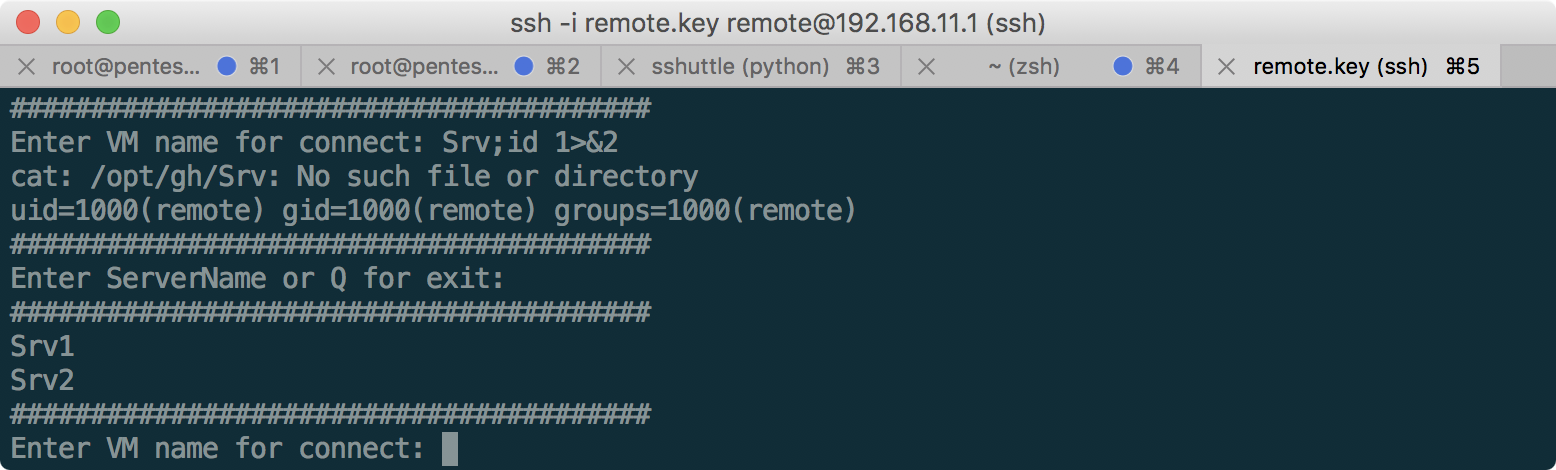
Task: Select the ~ (zsh) tab
Action: click(x=1023, y=67)
